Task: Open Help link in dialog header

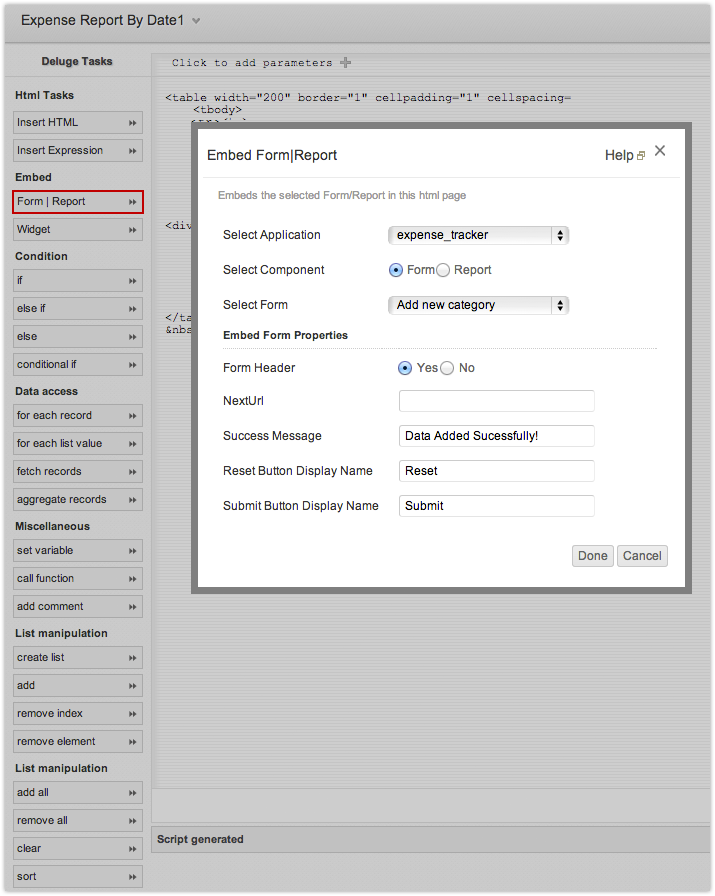Action: [624, 155]
